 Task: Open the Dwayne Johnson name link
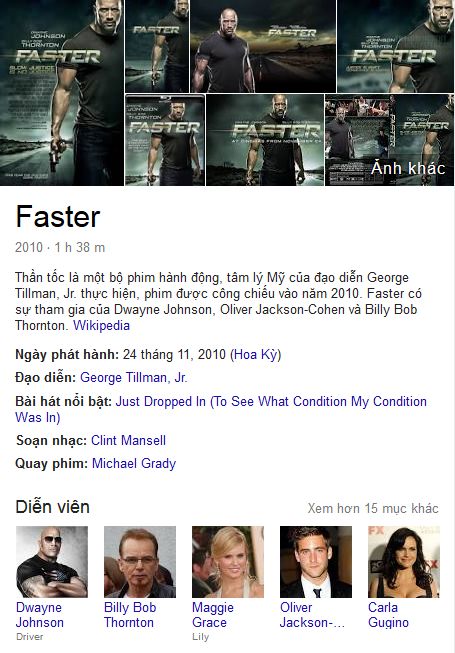tap(40, 615)
